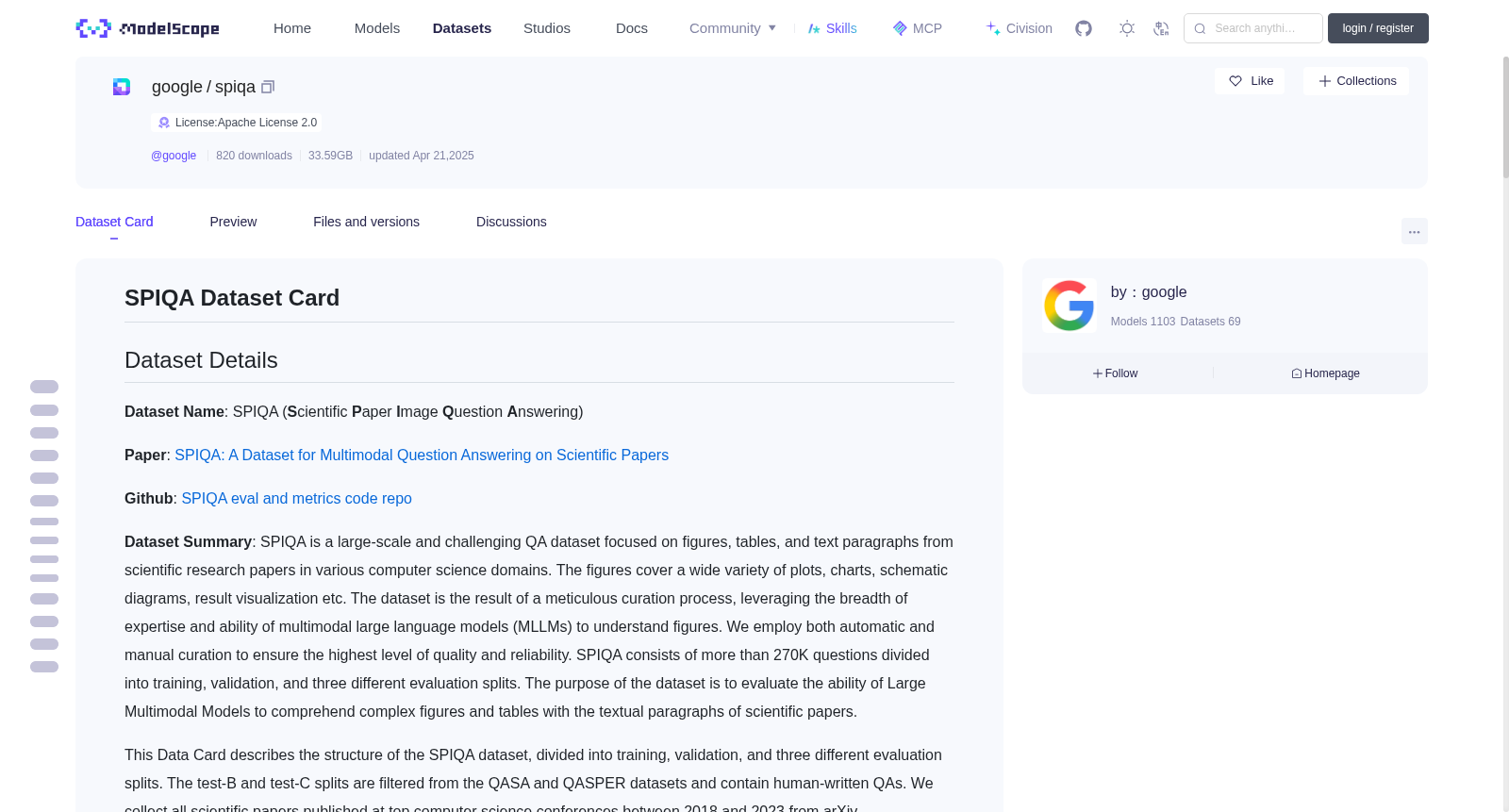Like the spiqa dataset
The width and height of the screenshot is (1509, 812).
pyautogui.click(x=1250, y=81)
